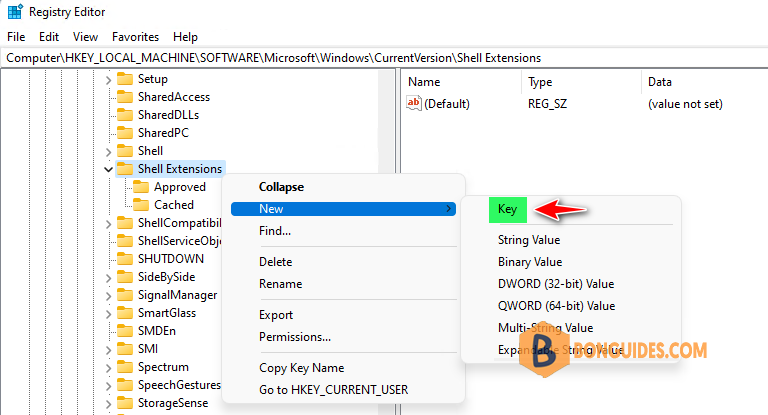Screen dimensions: 768x415
Task: Open the Edit menu
Action: (x=49, y=37)
